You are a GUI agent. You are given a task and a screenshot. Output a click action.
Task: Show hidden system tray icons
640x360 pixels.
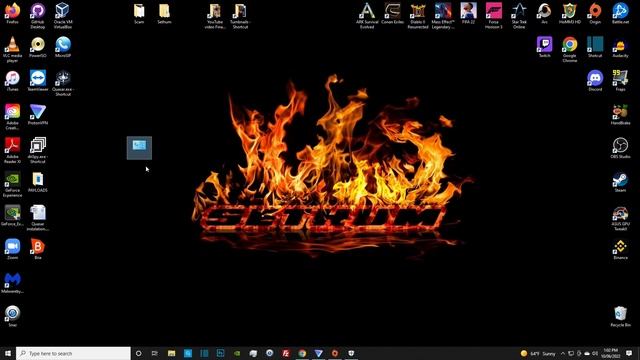pos(563,353)
